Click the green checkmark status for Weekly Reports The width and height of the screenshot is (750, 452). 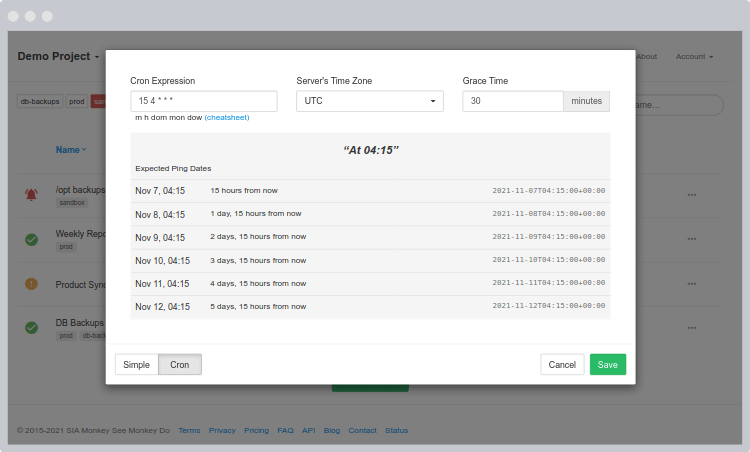[x=32, y=239]
